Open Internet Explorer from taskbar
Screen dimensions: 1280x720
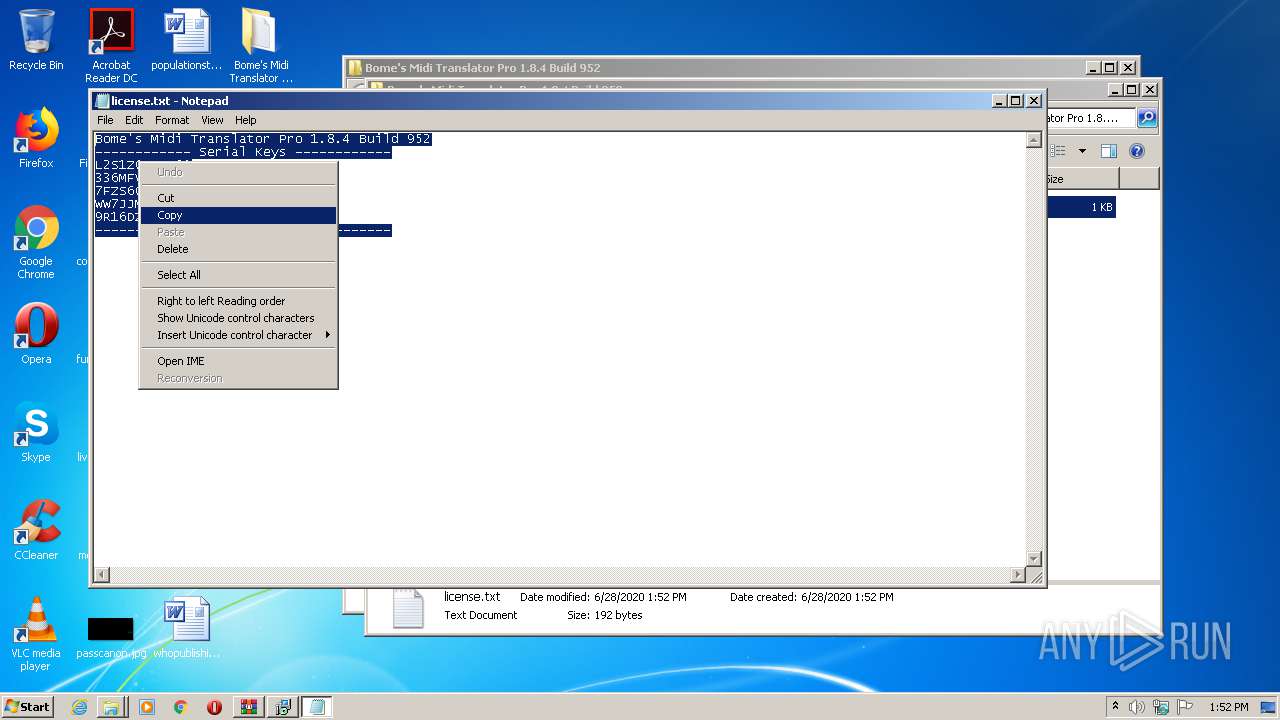pyautogui.click(x=79, y=707)
